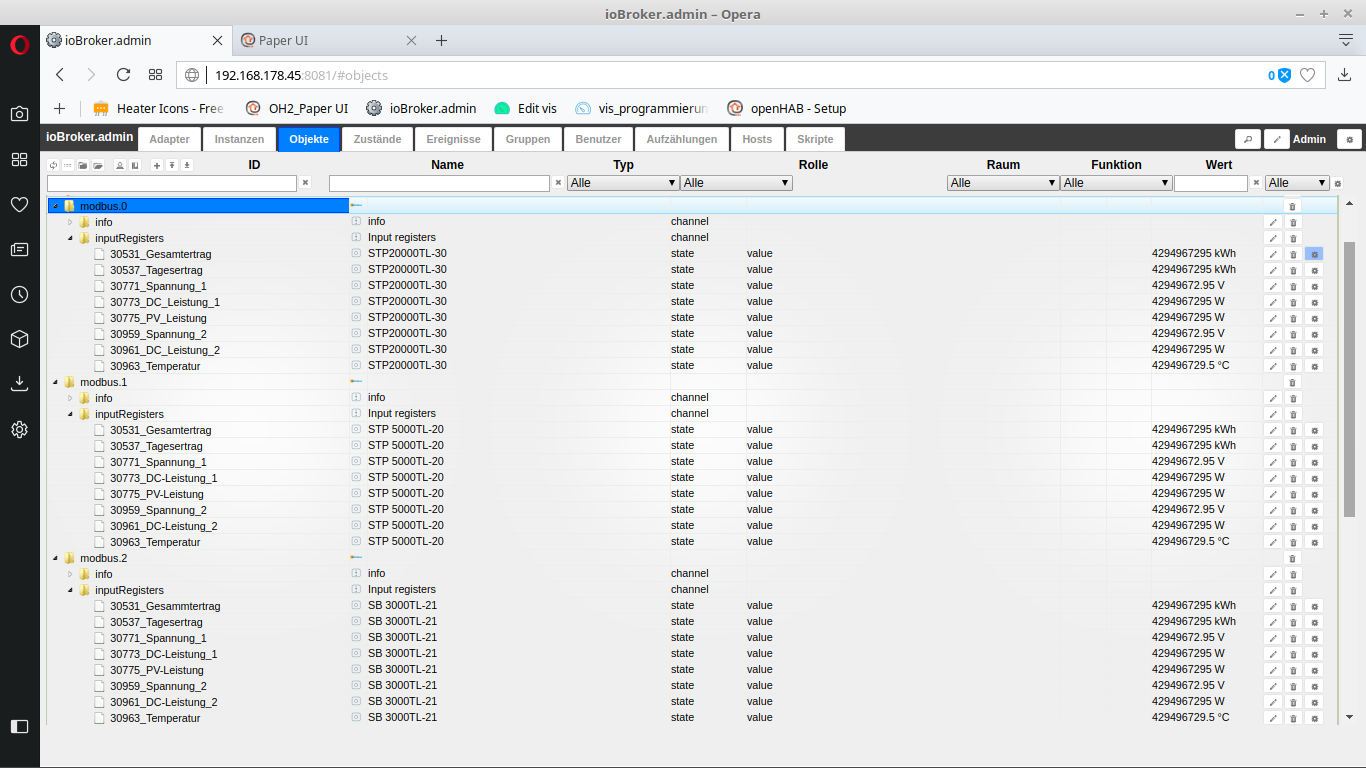Open the Funktion filter dropdown
Screen dimensions: 1366x768
(x=1116, y=183)
